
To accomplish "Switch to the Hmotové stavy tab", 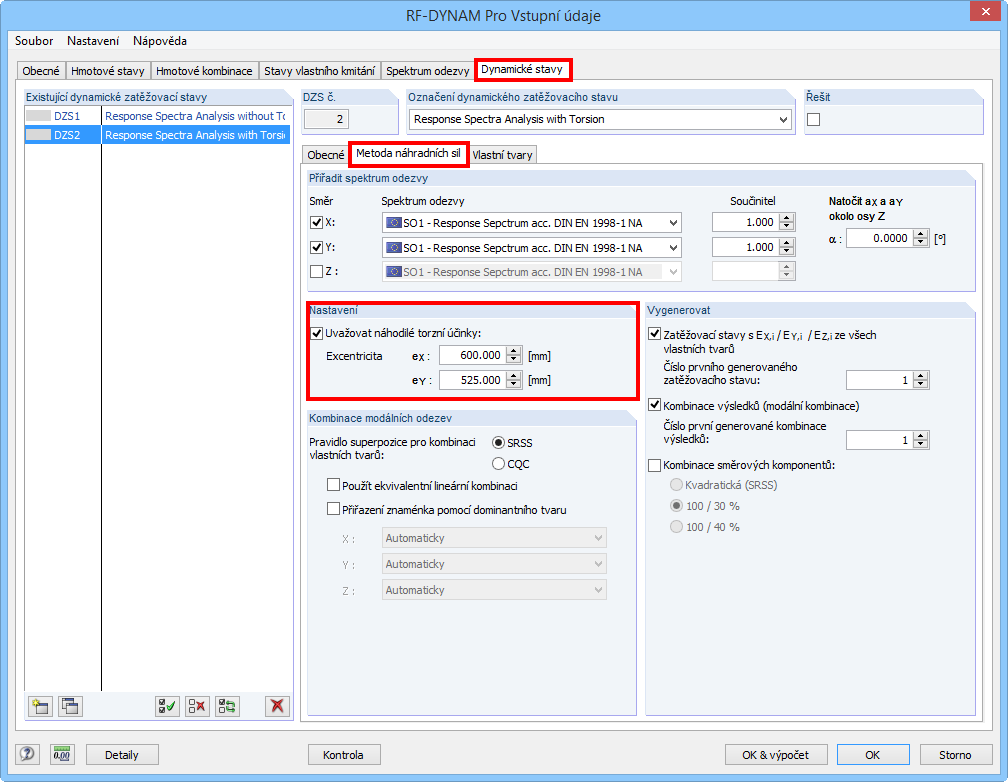I will coord(108,71).
